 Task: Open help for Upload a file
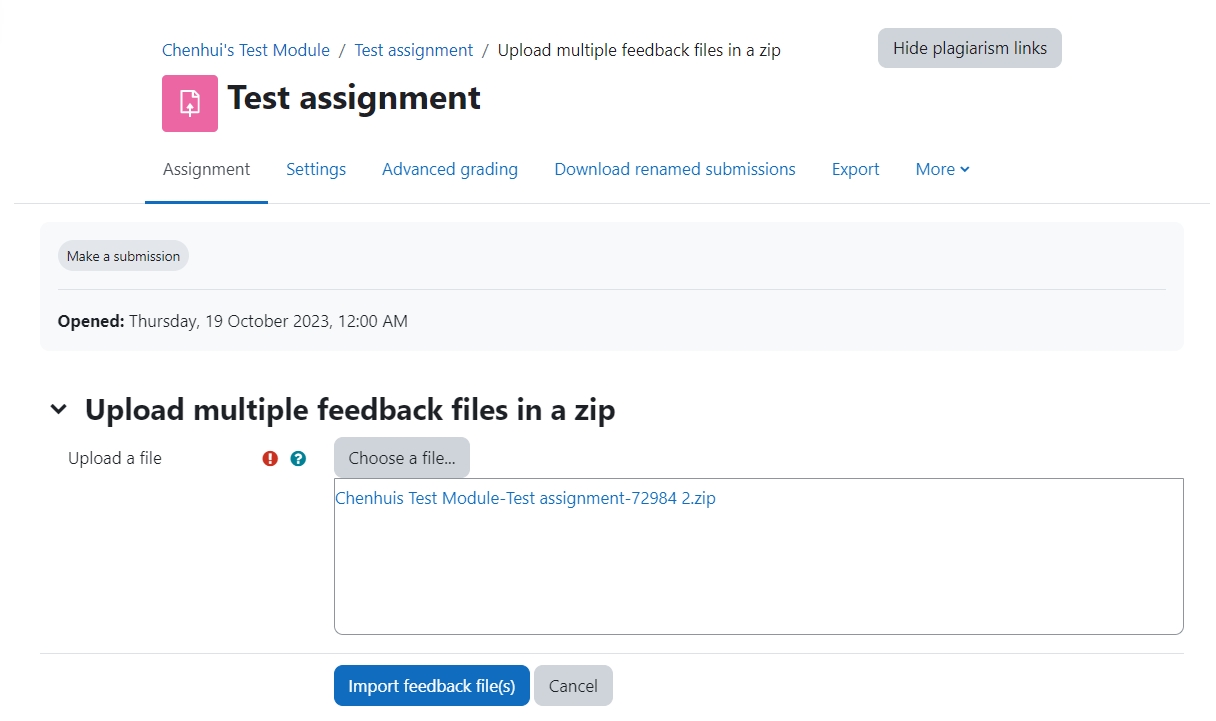pos(298,459)
